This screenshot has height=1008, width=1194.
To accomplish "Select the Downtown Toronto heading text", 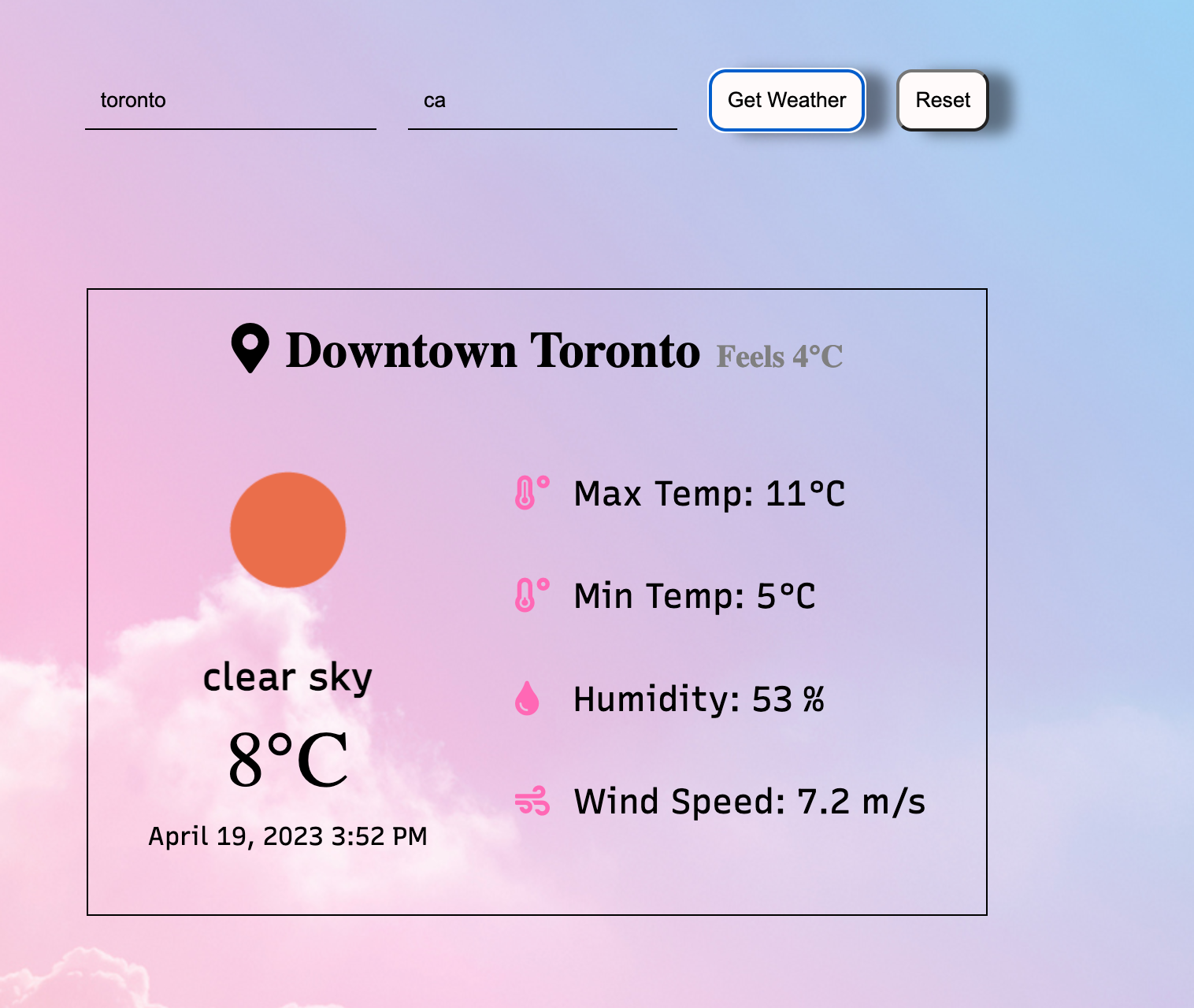I will click(494, 352).
